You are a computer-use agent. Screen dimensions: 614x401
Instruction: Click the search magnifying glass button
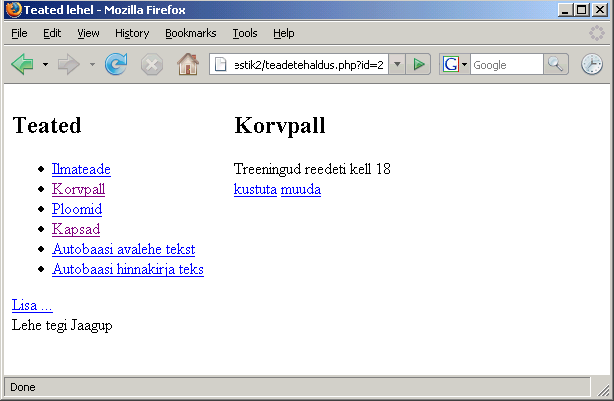(x=556, y=64)
